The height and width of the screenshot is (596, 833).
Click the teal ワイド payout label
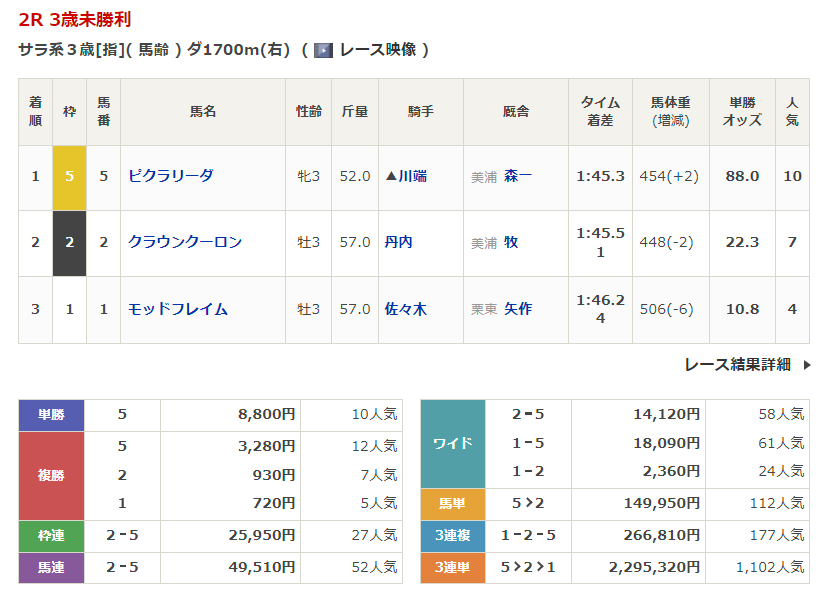[452, 443]
